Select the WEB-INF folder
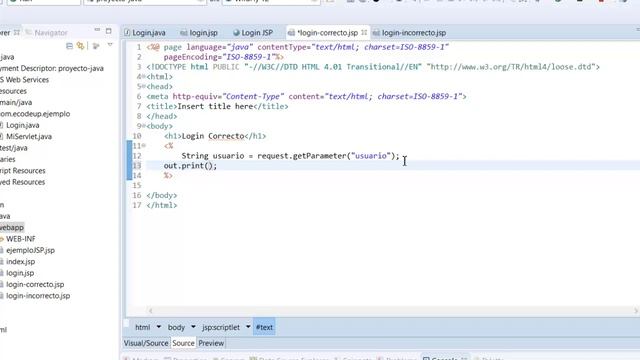 20,239
